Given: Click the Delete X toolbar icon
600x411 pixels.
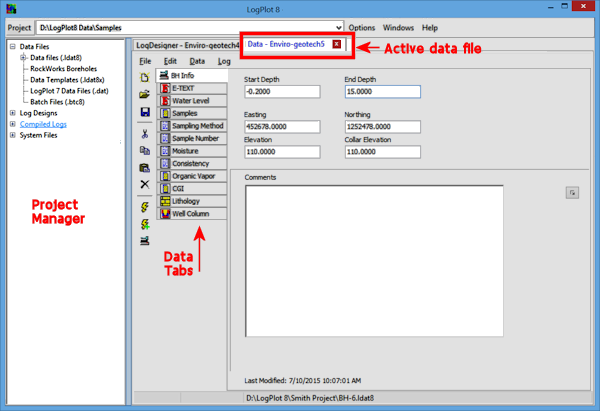Looking at the screenshot, I should (x=145, y=185).
